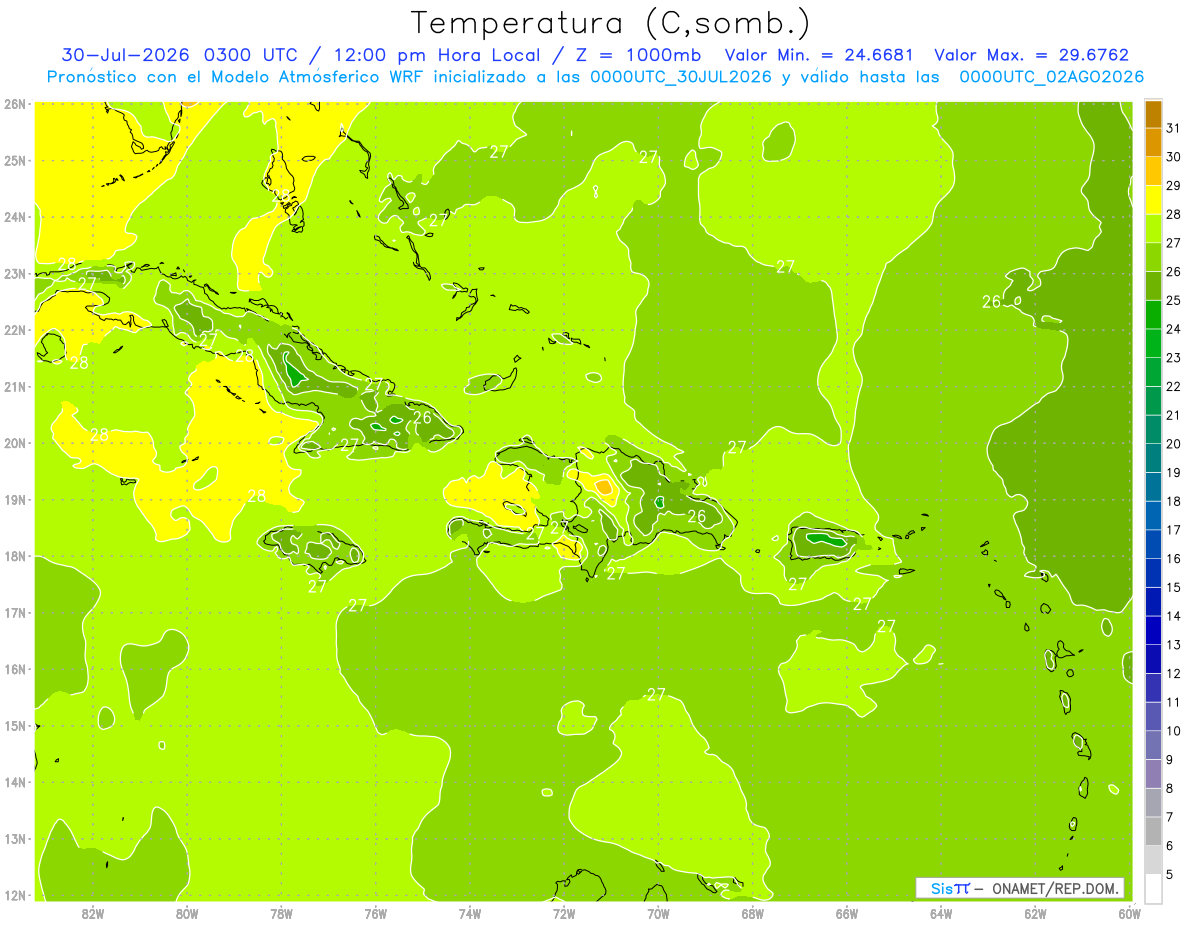Click the 25N latitude axis label

[x=15, y=160]
